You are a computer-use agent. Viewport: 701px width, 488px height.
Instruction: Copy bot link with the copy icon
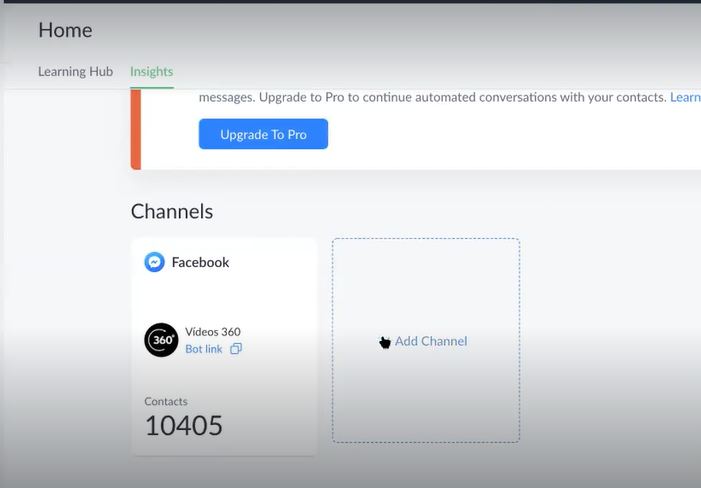click(x=236, y=349)
